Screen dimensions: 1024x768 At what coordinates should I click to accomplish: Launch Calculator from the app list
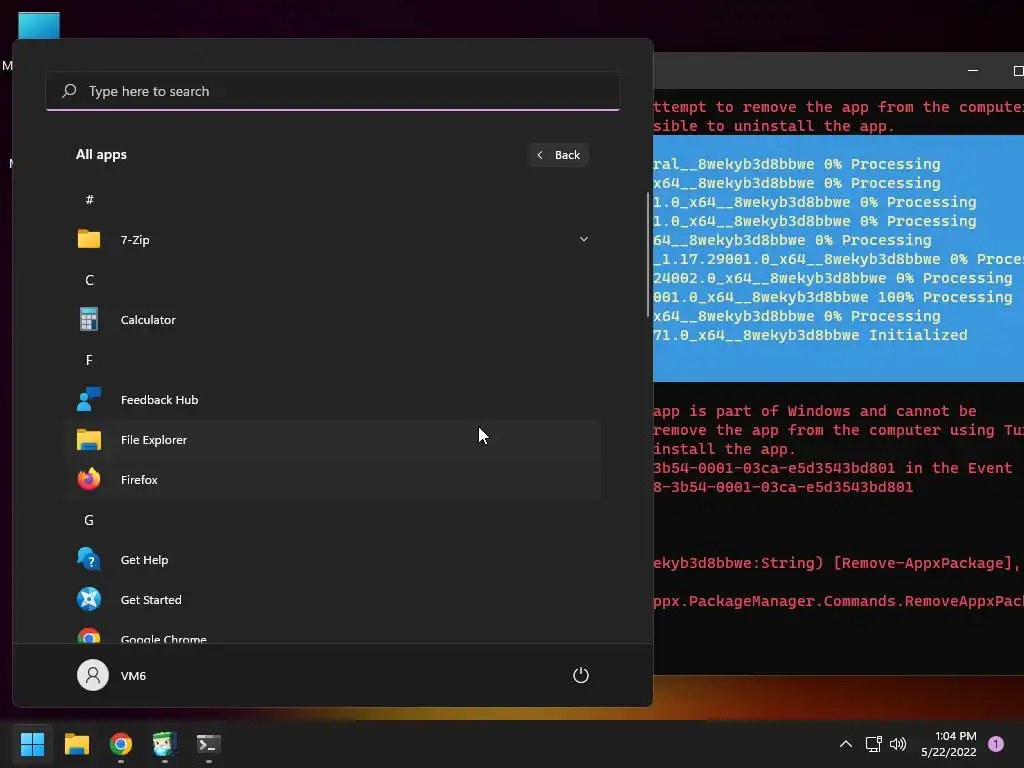click(x=332, y=319)
